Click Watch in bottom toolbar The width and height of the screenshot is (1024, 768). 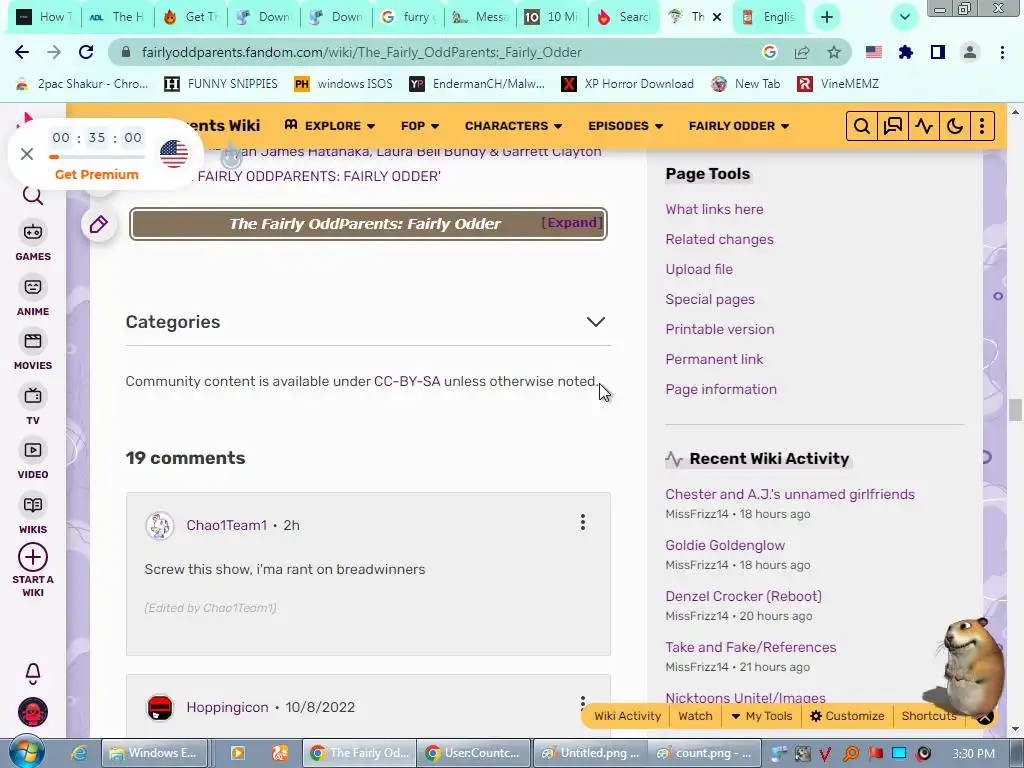pos(695,716)
